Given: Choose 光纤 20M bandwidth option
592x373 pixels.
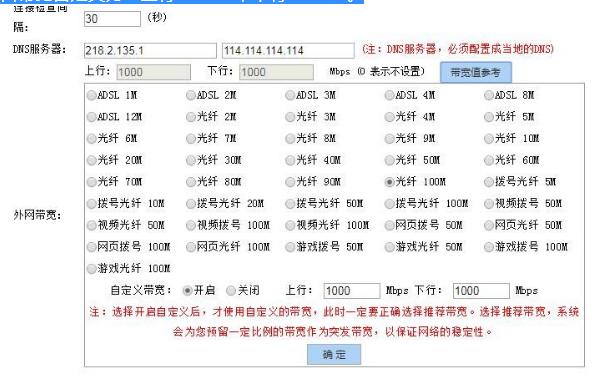Looking at the screenshot, I should pos(91,160).
